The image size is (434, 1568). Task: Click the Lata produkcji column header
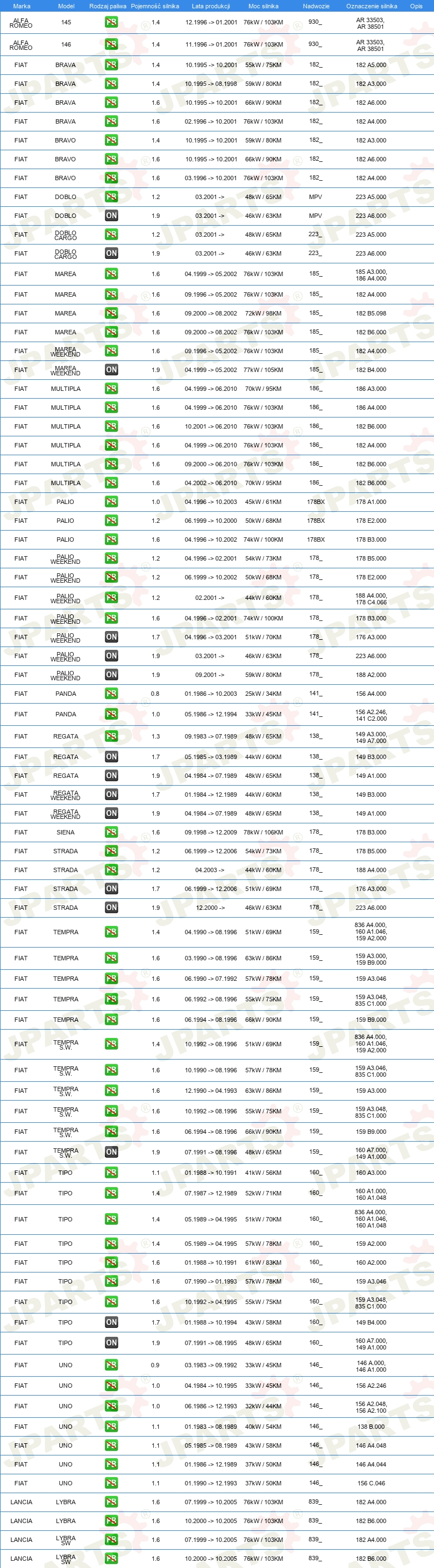click(211, 6)
